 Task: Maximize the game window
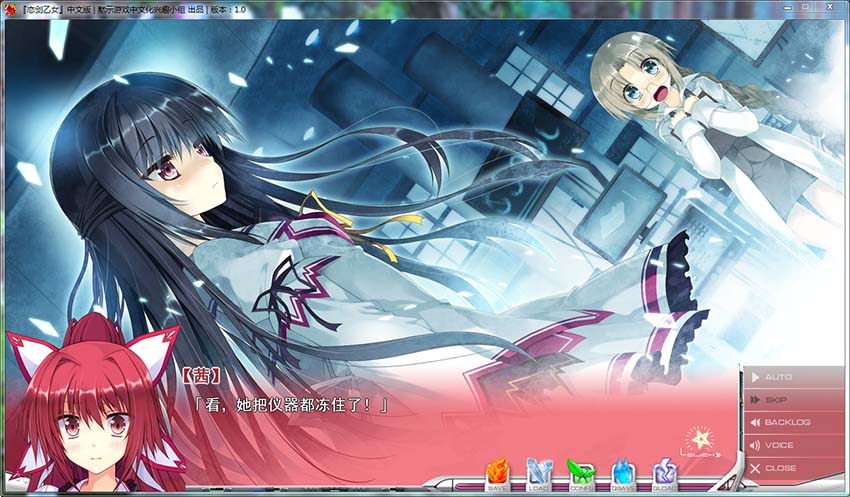[806, 7]
